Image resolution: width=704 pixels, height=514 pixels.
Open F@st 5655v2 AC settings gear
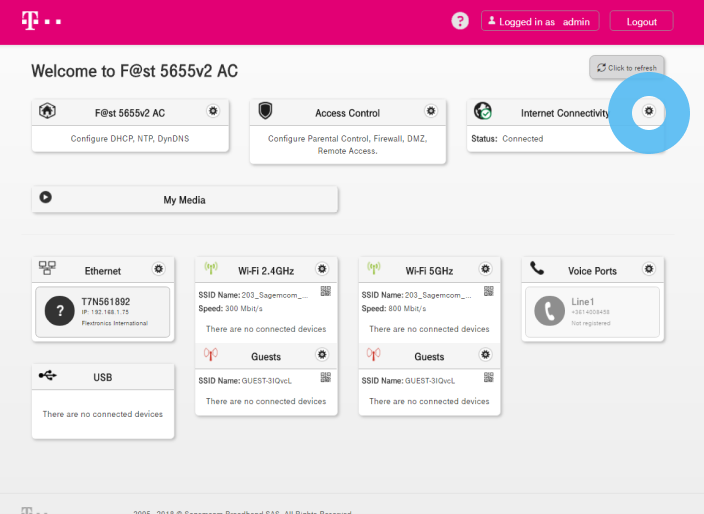pos(213,111)
